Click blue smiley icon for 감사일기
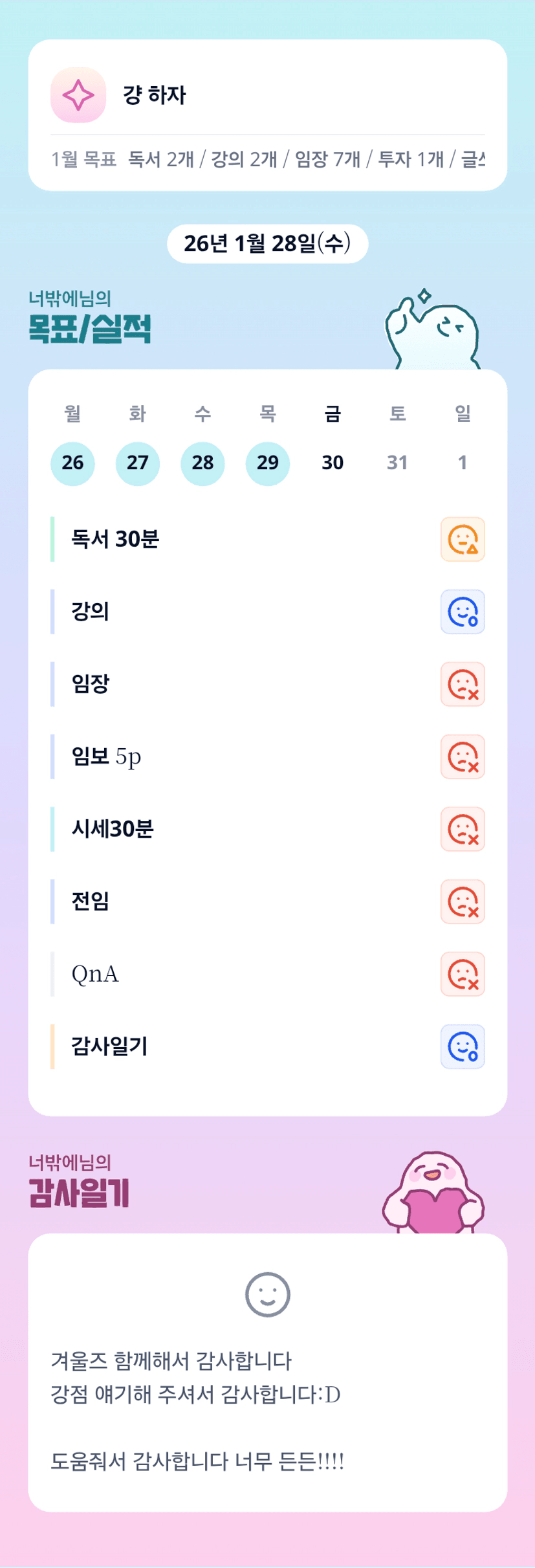This screenshot has height=1568, width=535. coord(463,1046)
